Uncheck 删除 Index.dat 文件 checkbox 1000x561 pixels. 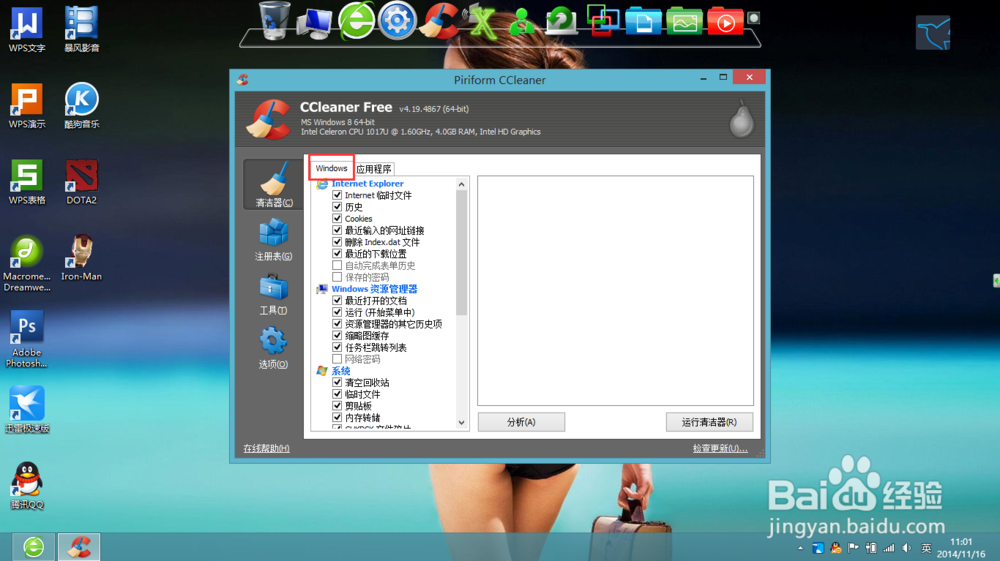[337, 242]
